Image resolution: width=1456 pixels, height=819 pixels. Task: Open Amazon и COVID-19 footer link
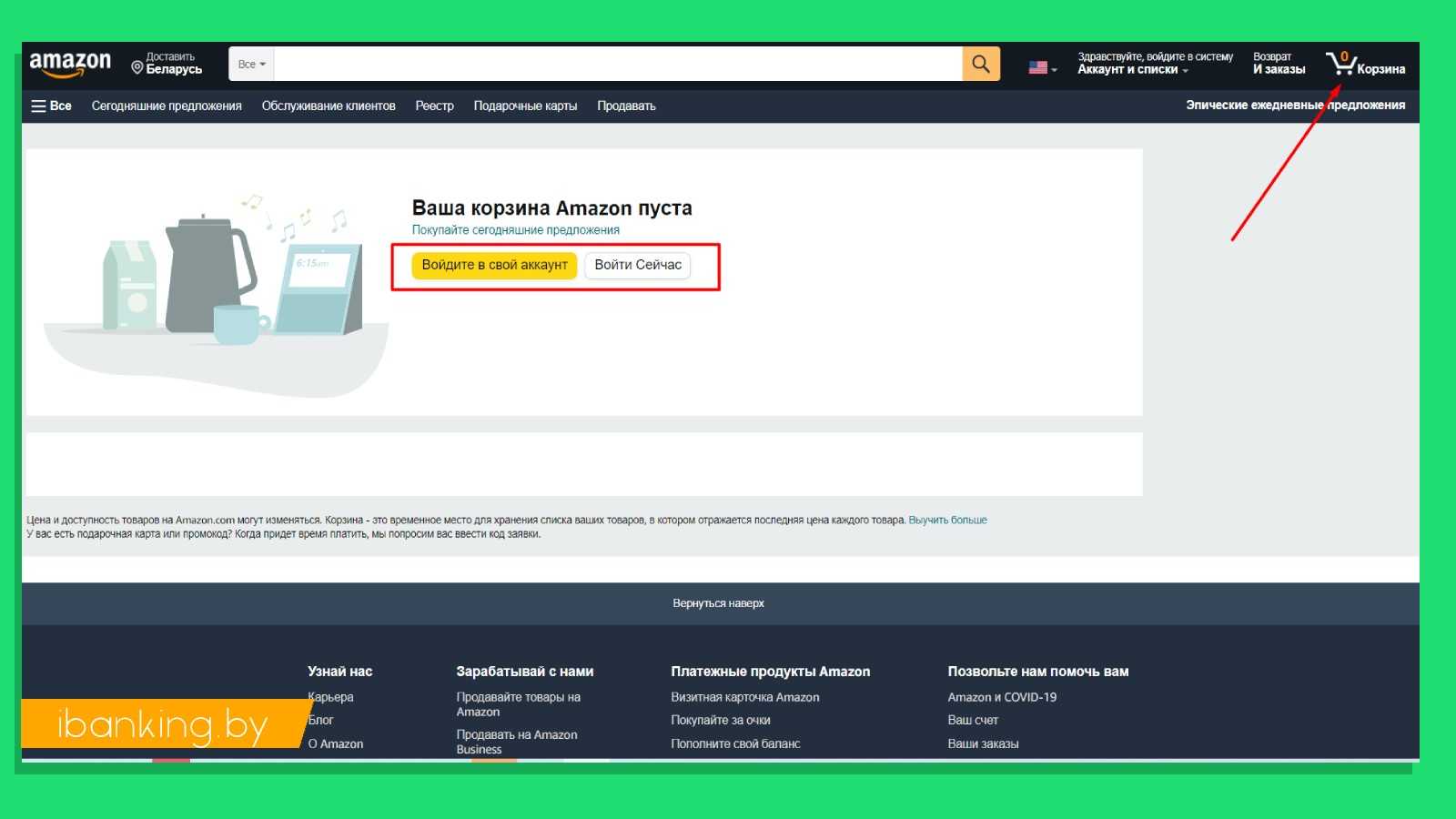point(1002,697)
